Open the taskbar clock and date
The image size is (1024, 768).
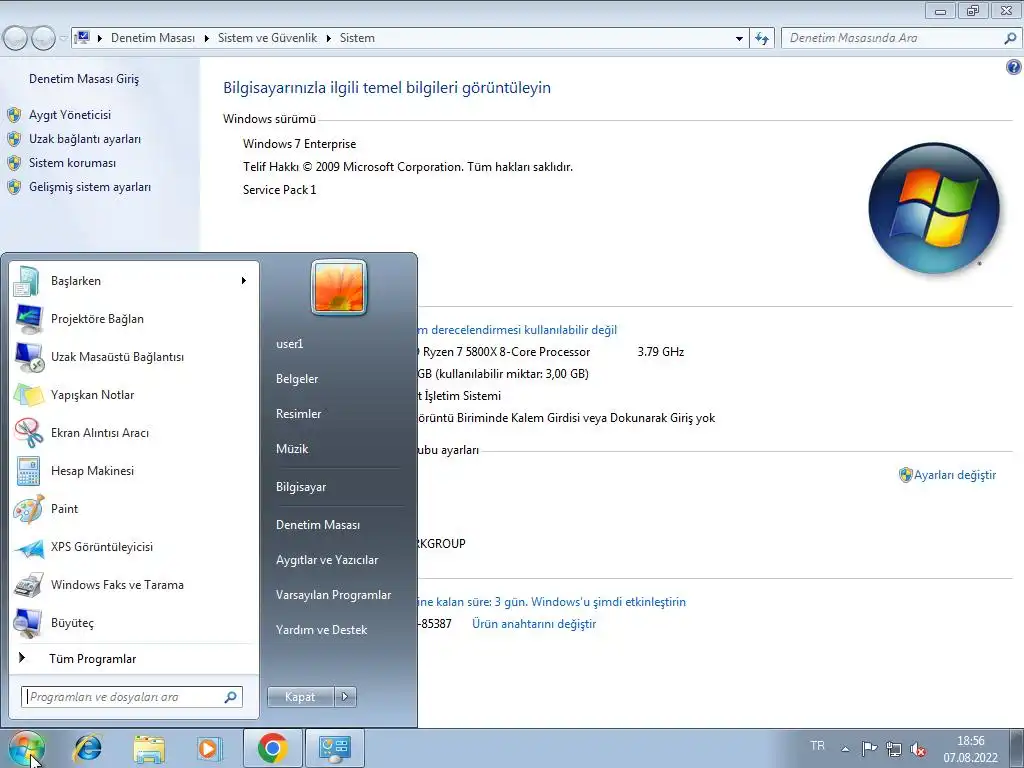[970, 749]
